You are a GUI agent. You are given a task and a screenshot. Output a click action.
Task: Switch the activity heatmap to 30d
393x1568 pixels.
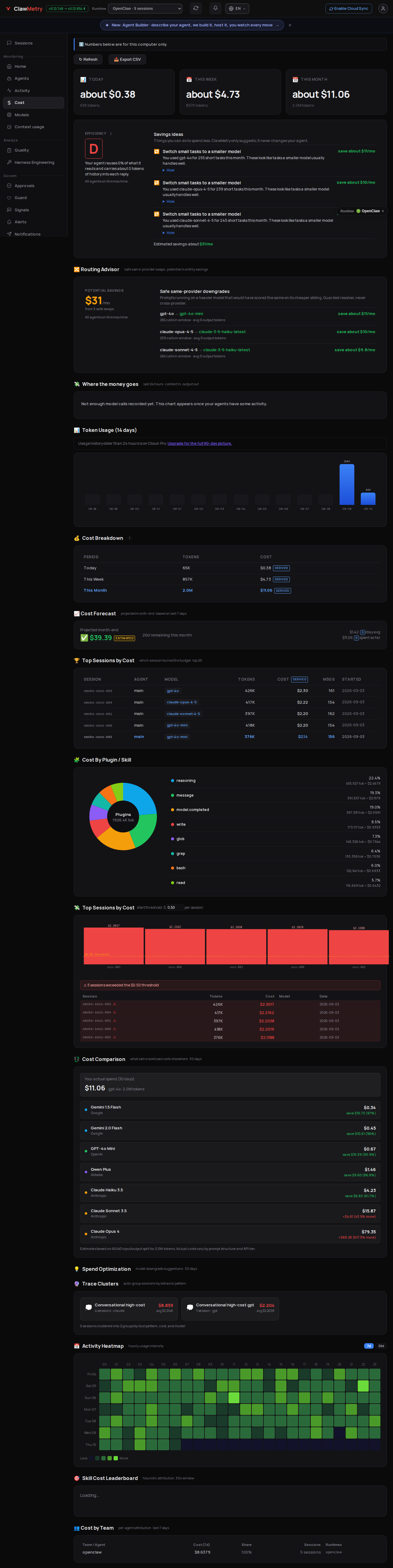coord(381,1346)
